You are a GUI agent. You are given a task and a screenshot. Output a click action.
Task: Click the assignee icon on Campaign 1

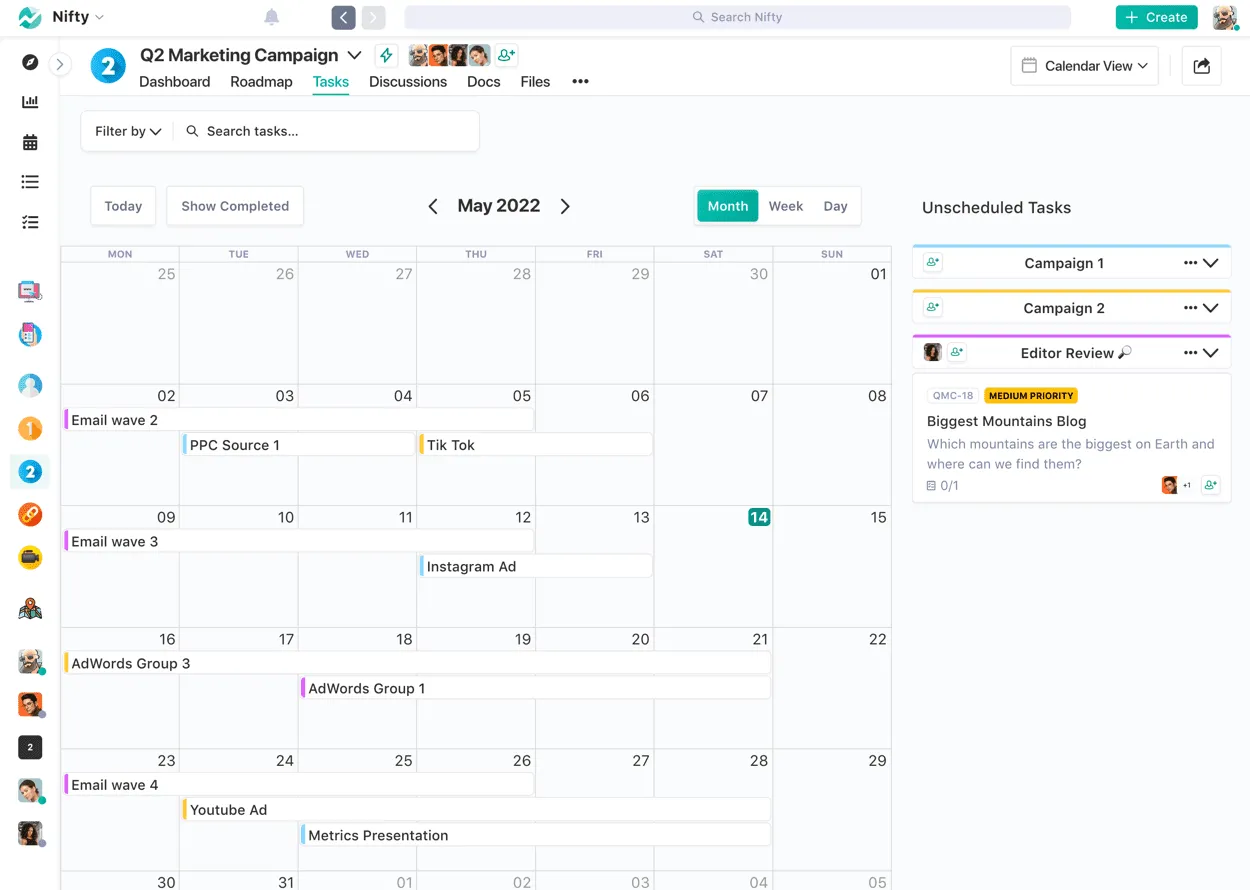932,261
